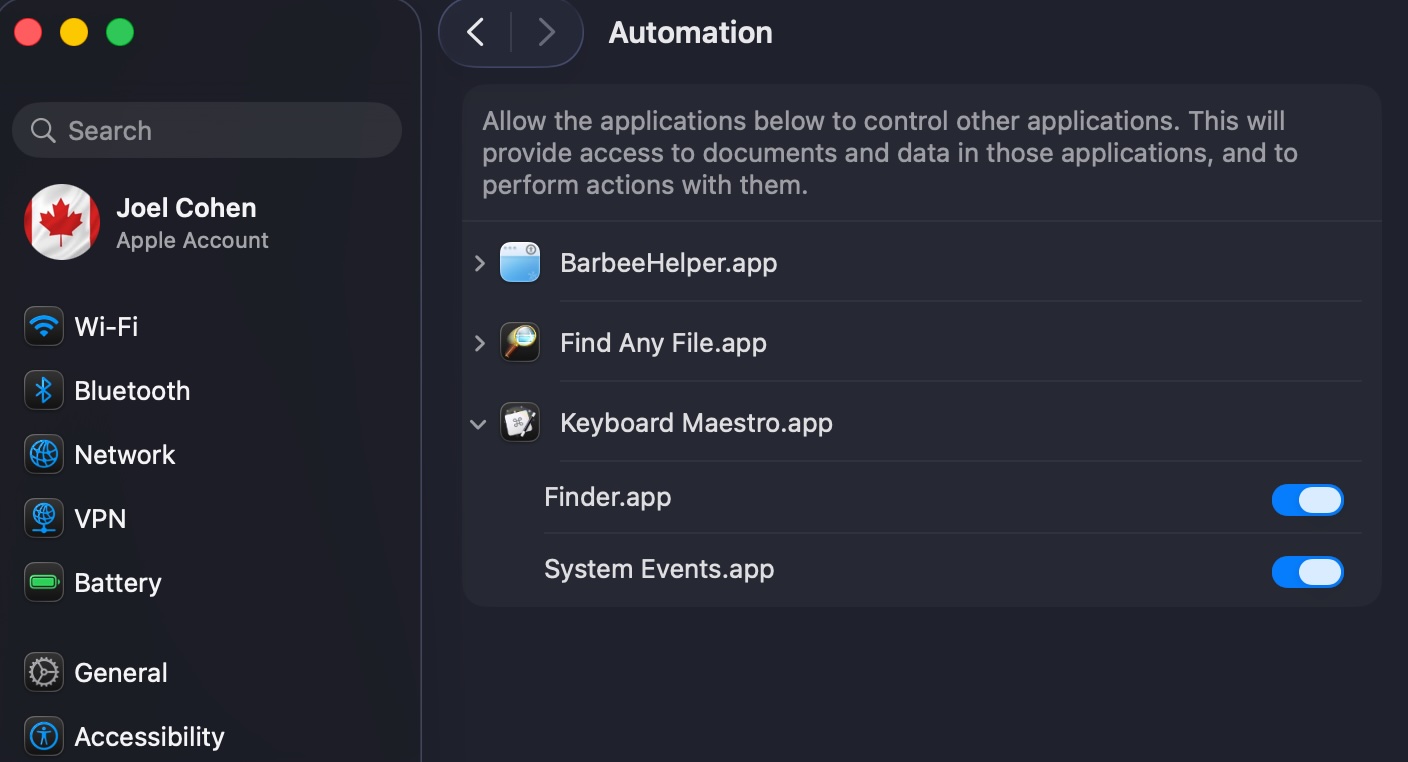The width and height of the screenshot is (1408, 762).
Task: Click the Keyboard Maestro app icon
Action: pyautogui.click(x=520, y=422)
